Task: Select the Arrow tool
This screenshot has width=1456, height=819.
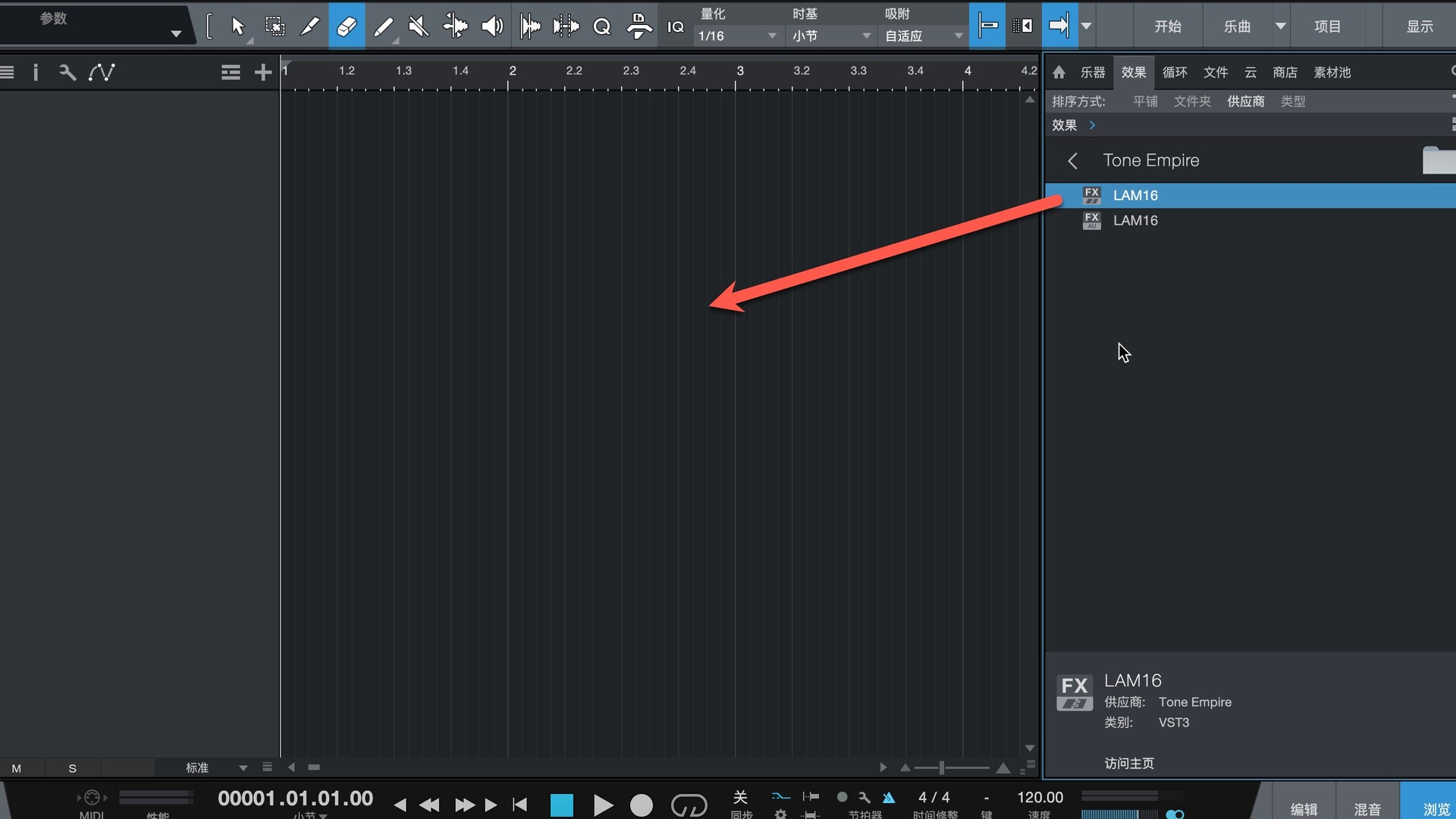Action: (x=237, y=27)
